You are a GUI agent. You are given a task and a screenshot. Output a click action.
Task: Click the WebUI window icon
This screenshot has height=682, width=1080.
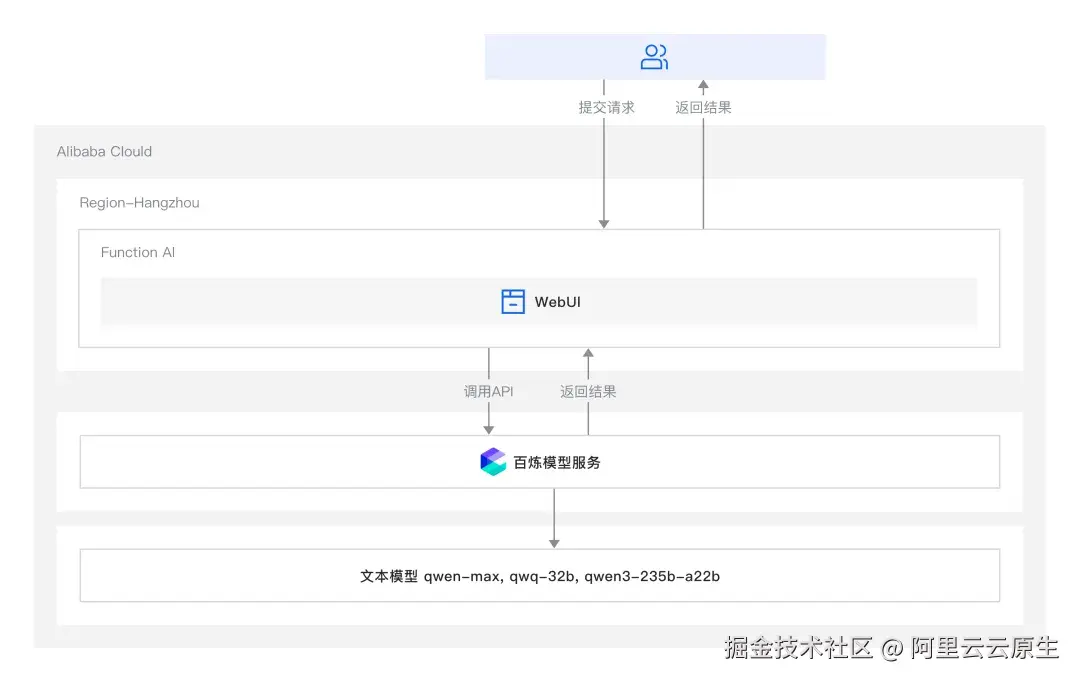[x=513, y=302]
